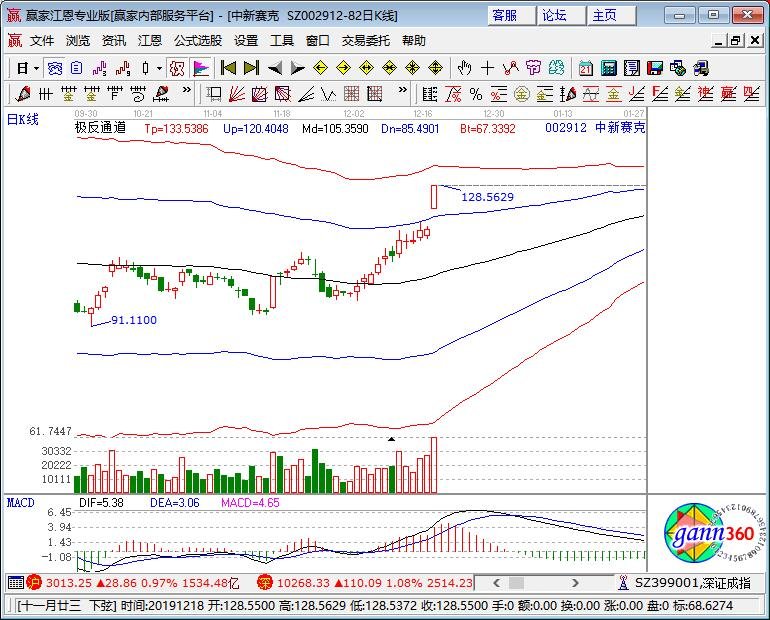
Task: Click the floppy disk save icon
Action: [x=655, y=68]
